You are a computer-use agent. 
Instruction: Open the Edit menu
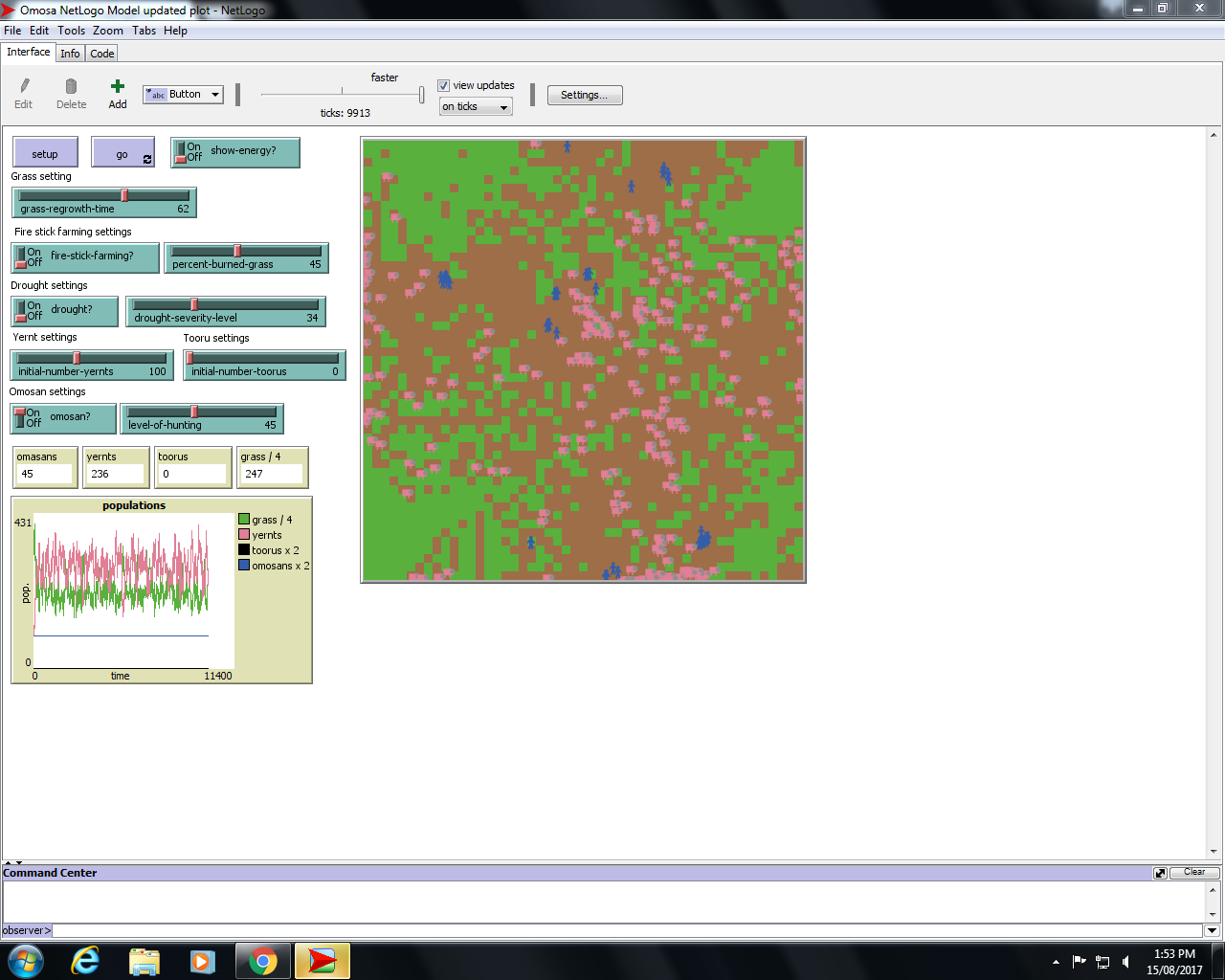(x=39, y=31)
